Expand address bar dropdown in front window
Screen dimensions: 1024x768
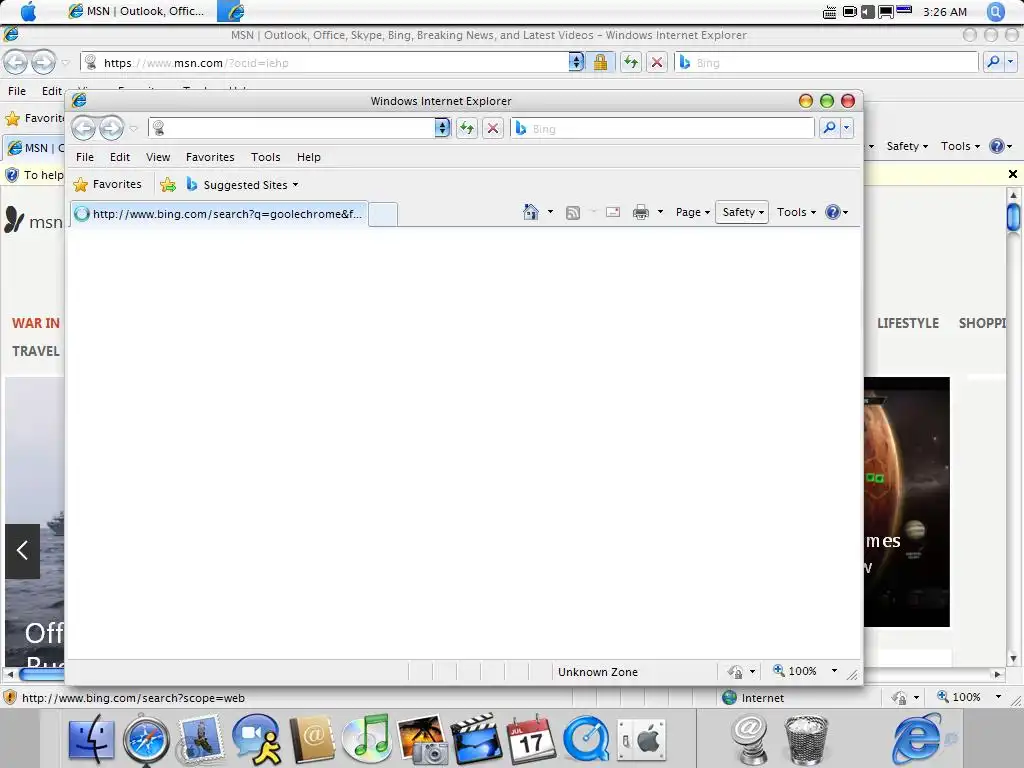click(442, 128)
